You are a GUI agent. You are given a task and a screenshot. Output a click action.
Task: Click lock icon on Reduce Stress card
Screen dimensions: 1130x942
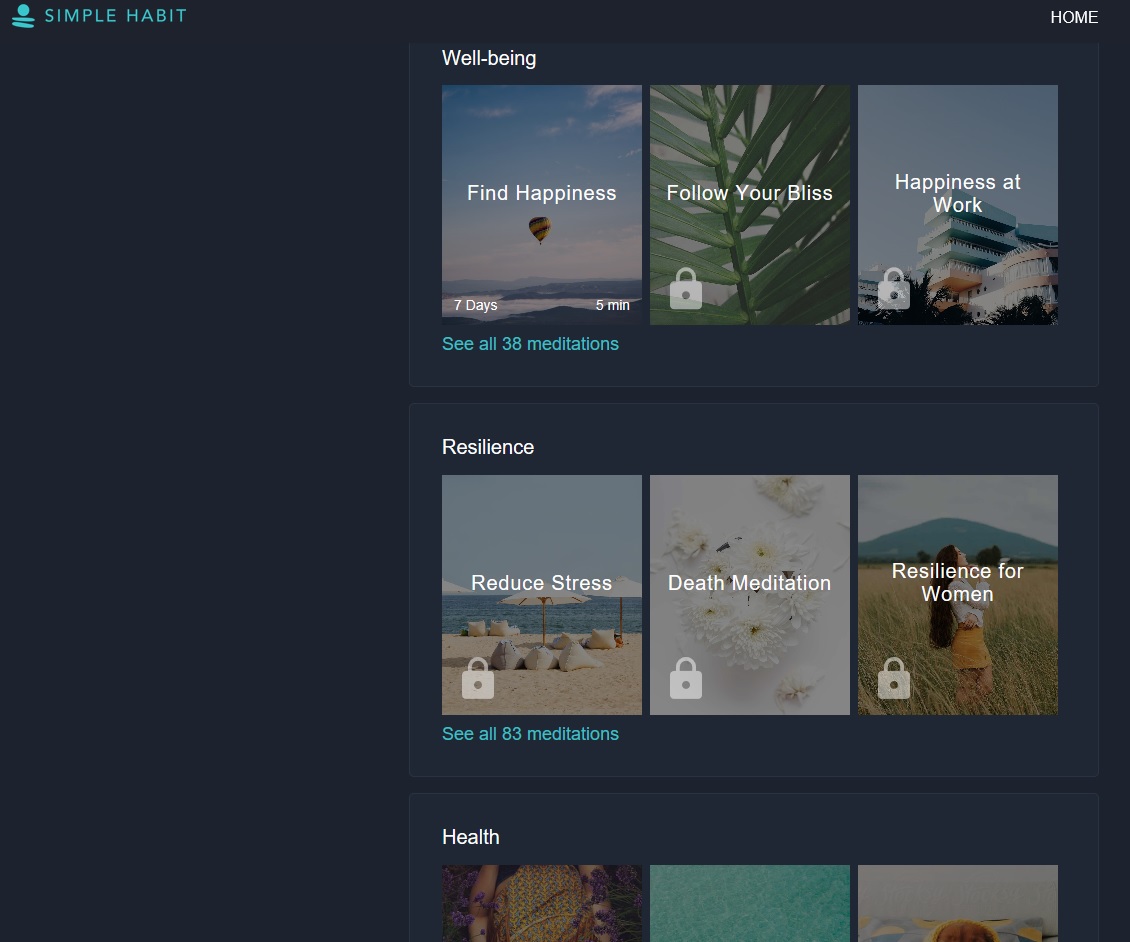(478, 679)
